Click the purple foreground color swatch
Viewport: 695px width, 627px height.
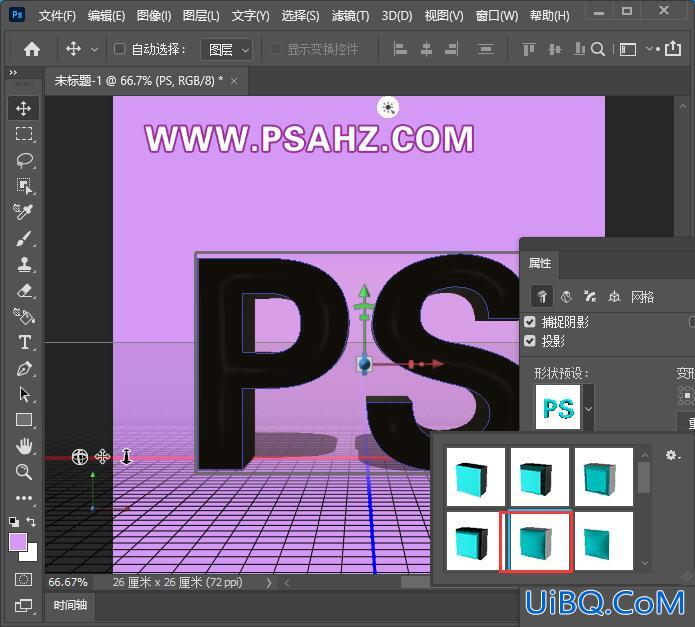click(18, 542)
